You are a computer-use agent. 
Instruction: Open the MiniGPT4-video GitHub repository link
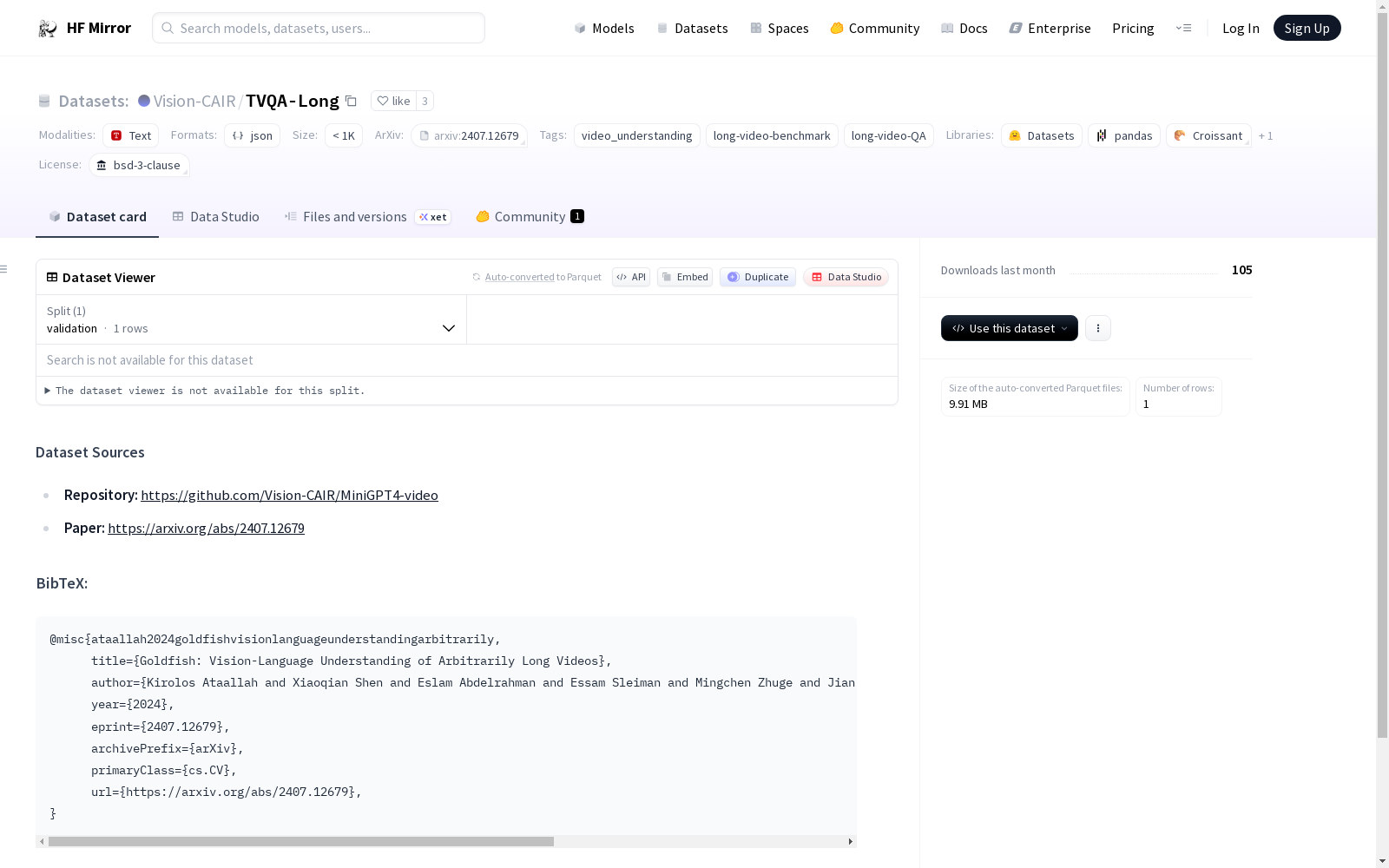[x=289, y=495]
